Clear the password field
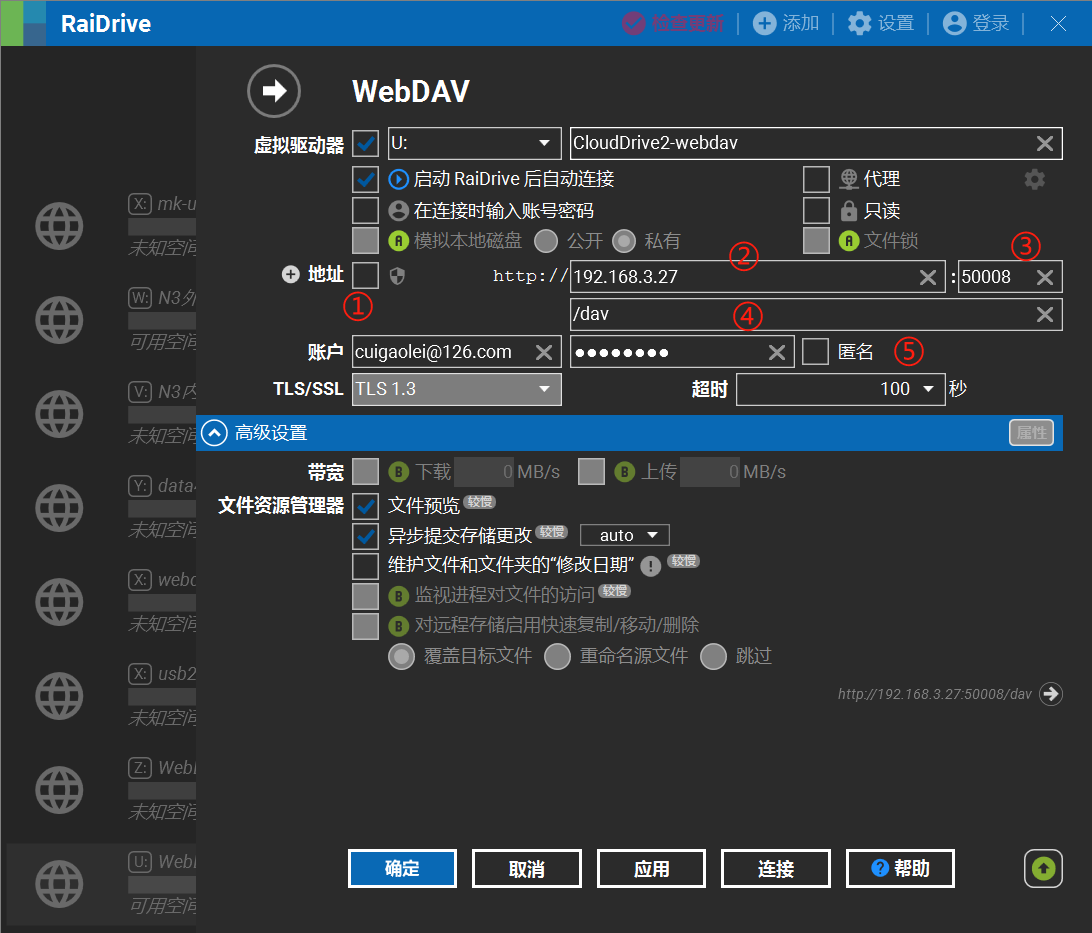 coord(777,352)
